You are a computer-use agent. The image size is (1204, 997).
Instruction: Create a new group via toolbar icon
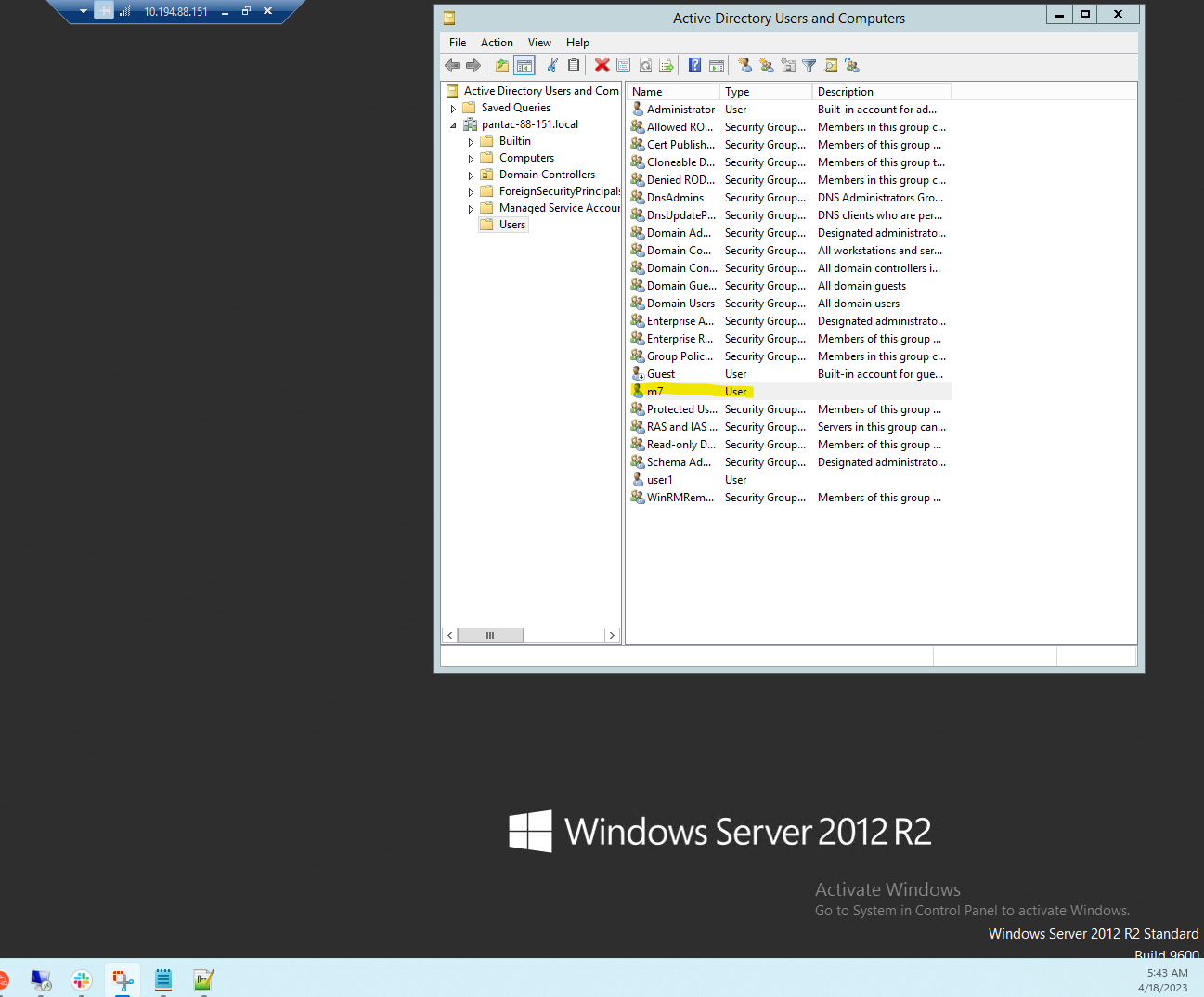pyautogui.click(x=766, y=65)
